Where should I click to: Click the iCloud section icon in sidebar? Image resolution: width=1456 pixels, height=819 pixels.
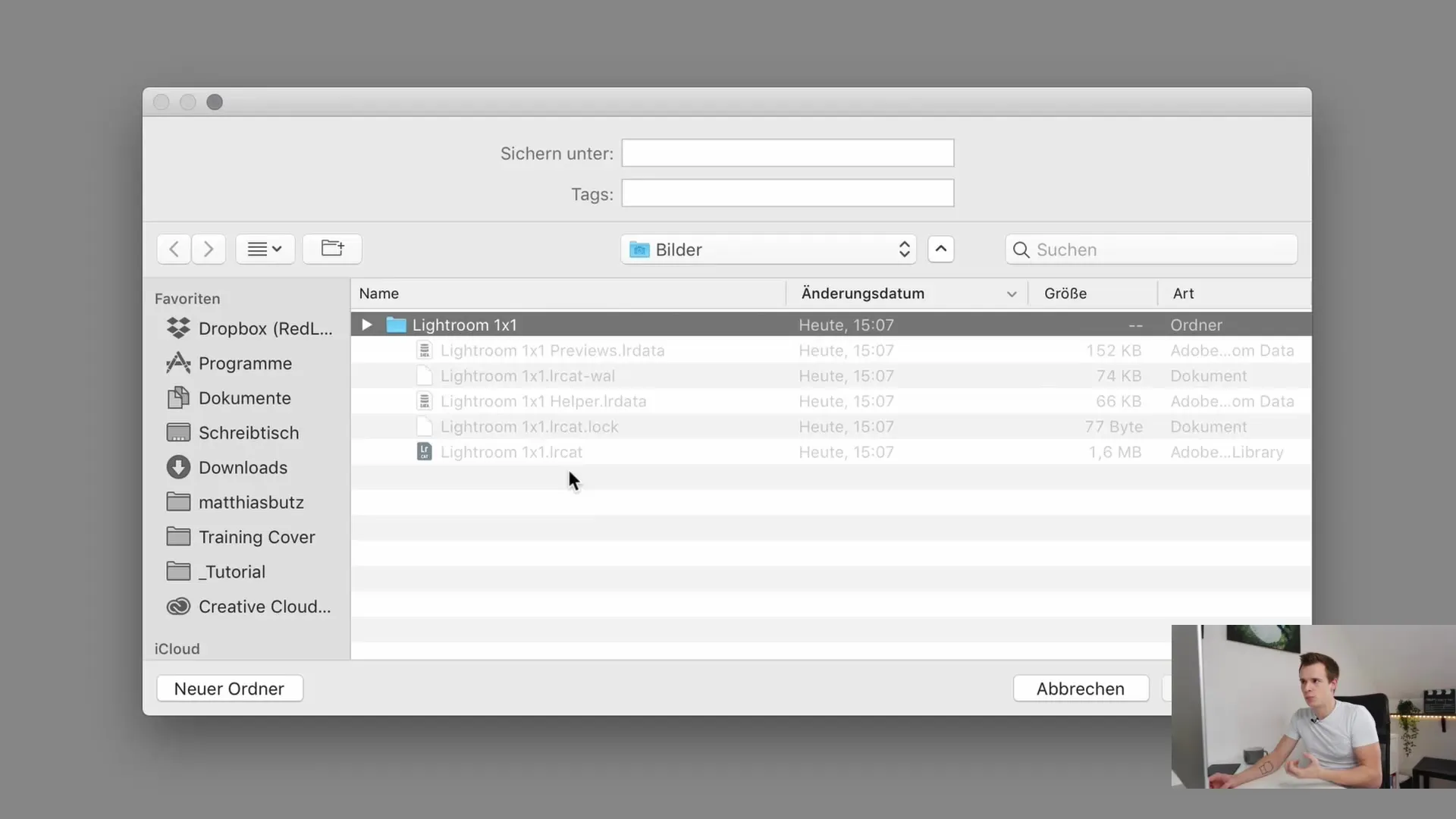tap(177, 648)
